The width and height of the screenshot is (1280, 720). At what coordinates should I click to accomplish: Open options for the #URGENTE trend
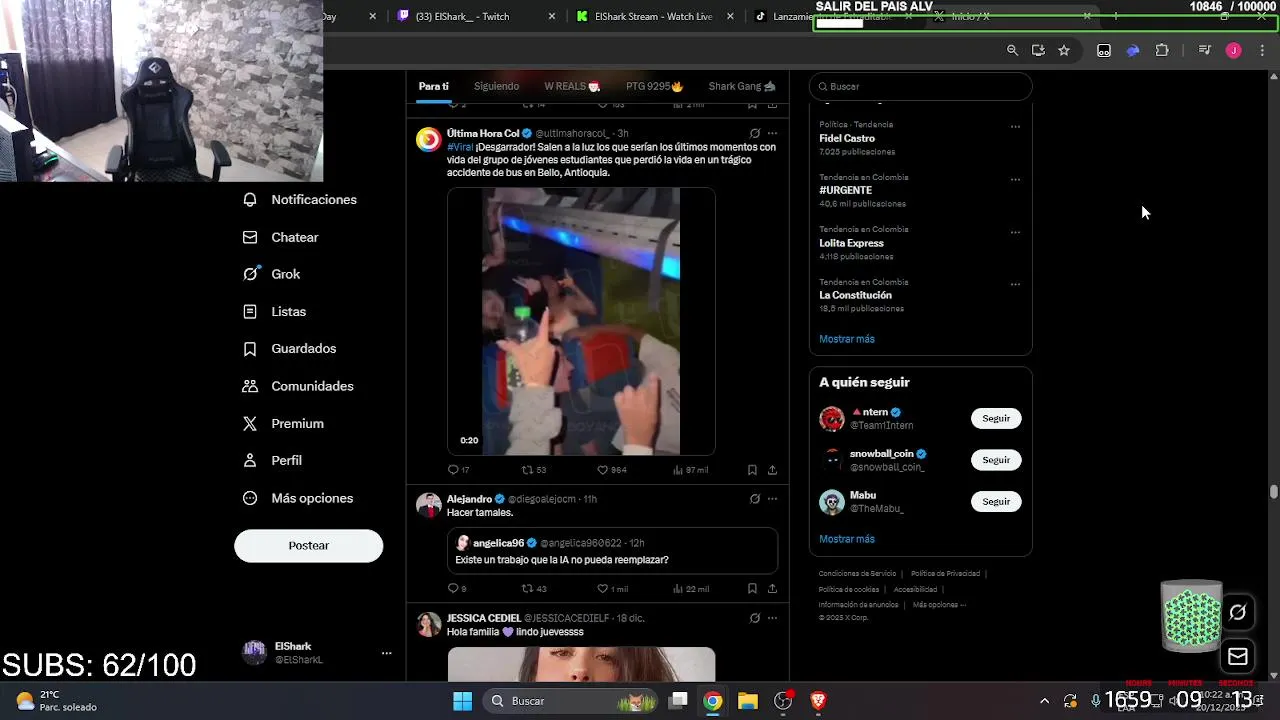coord(1015,180)
